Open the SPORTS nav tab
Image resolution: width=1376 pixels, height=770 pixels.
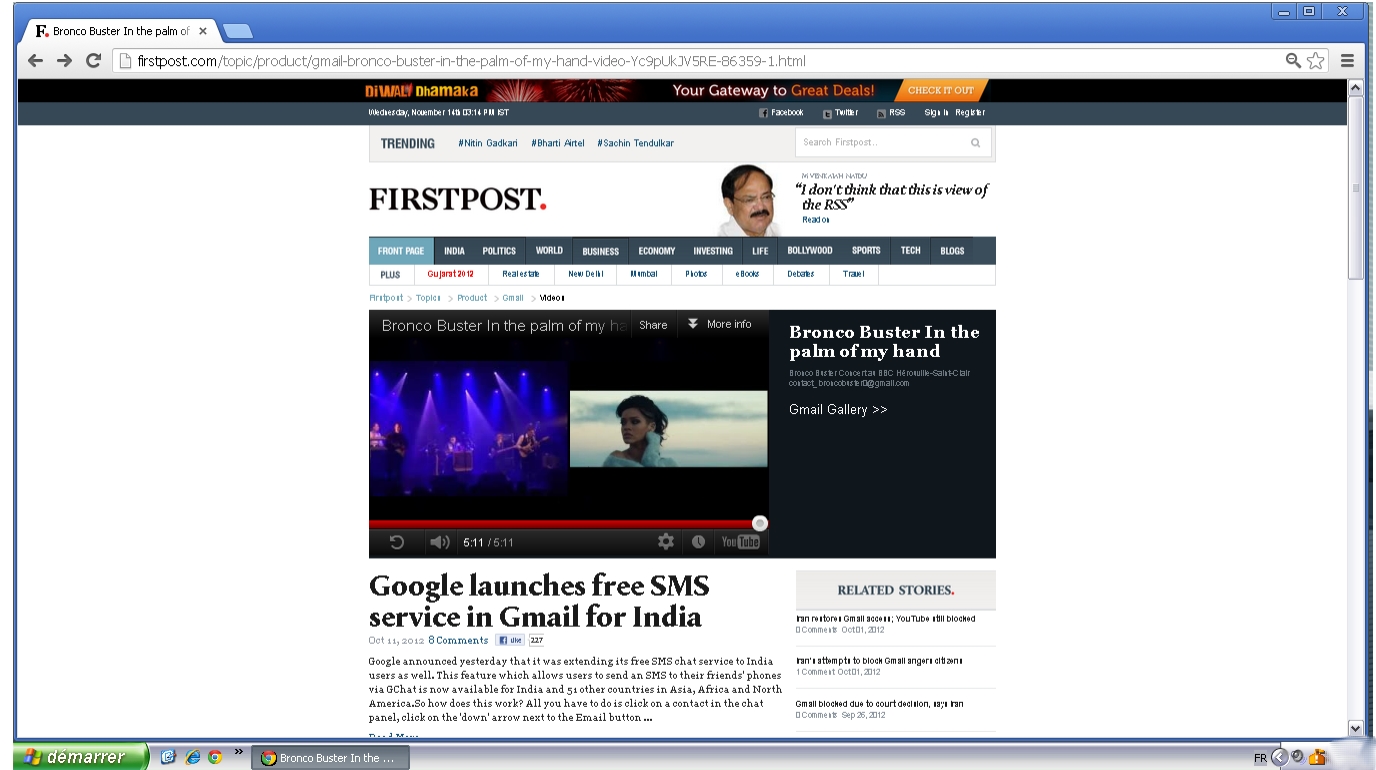coord(866,251)
